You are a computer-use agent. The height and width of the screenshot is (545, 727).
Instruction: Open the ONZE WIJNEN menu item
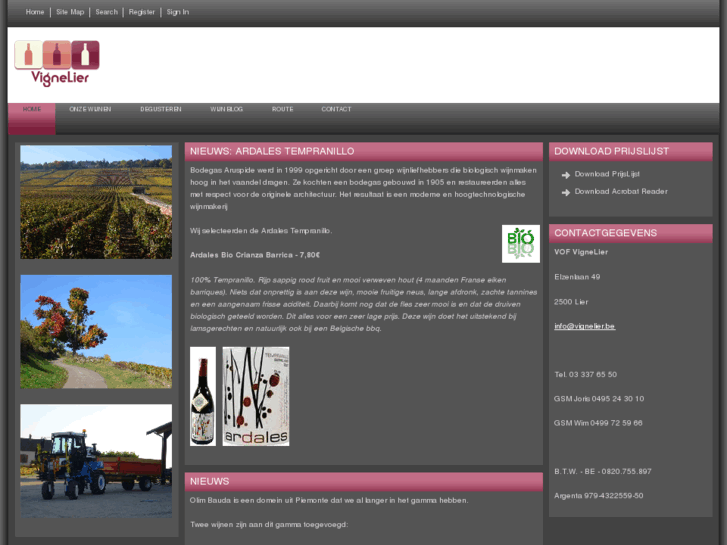pos(90,109)
